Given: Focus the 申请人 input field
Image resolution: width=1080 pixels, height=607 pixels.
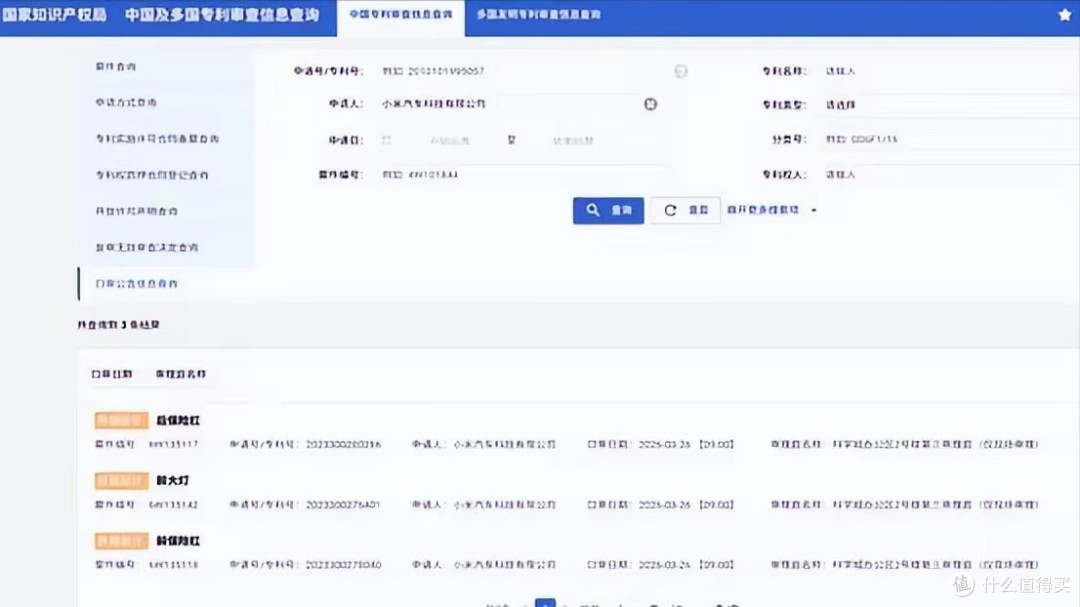Looking at the screenshot, I should pos(510,104).
